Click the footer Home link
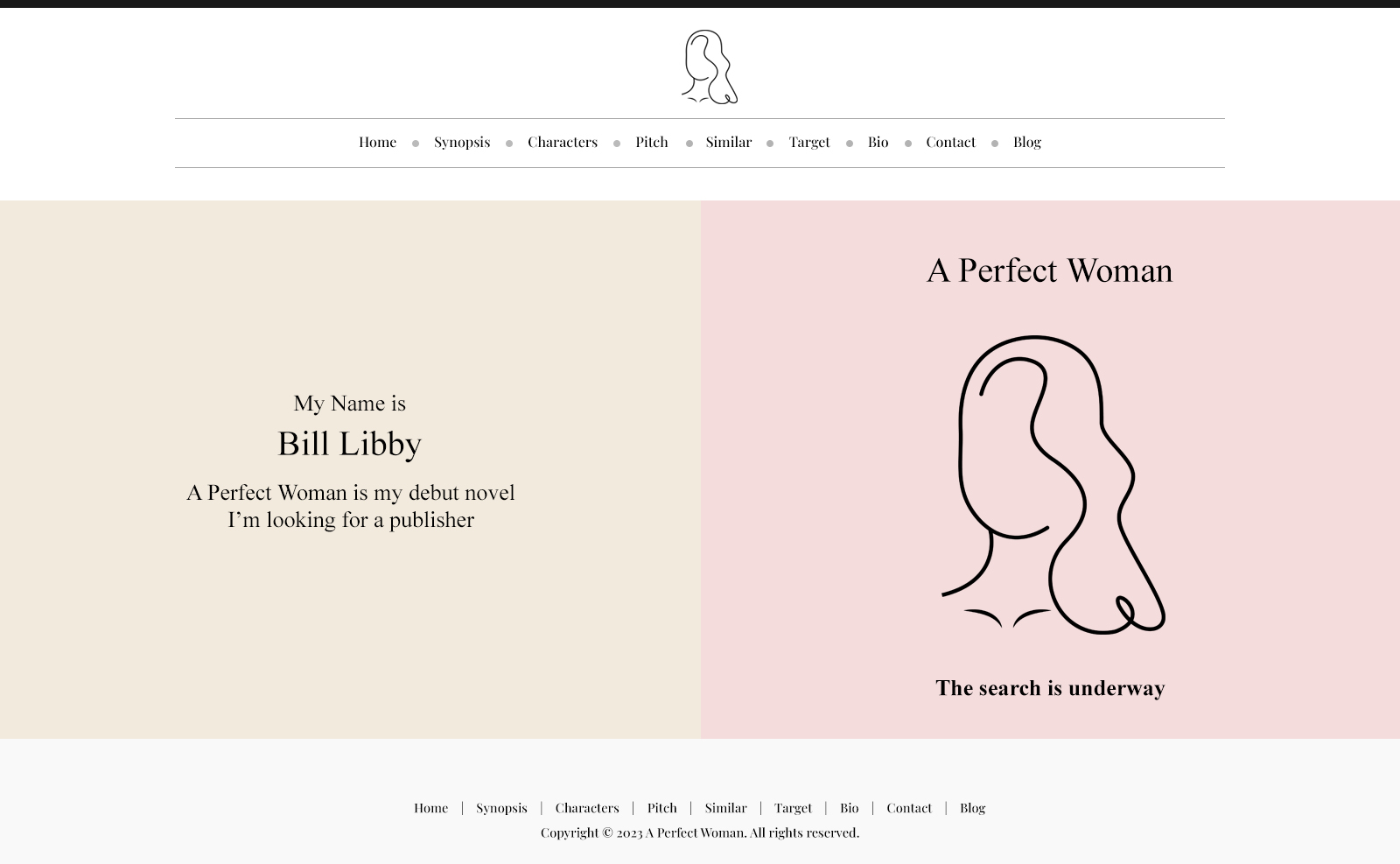 point(430,808)
